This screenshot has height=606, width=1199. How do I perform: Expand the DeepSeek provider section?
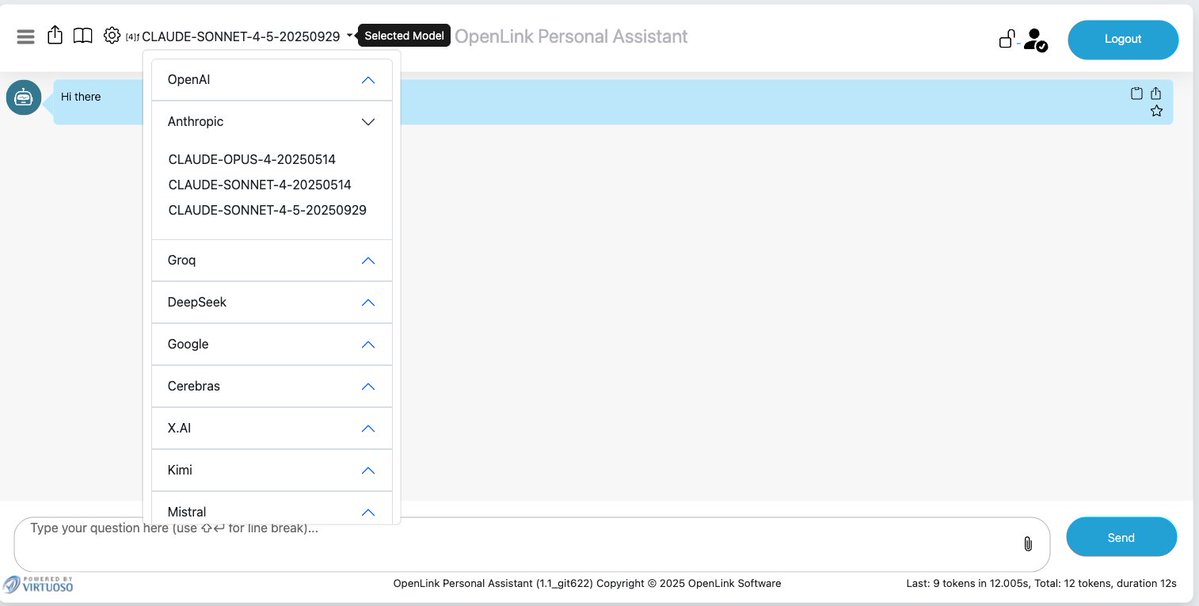[271, 303]
